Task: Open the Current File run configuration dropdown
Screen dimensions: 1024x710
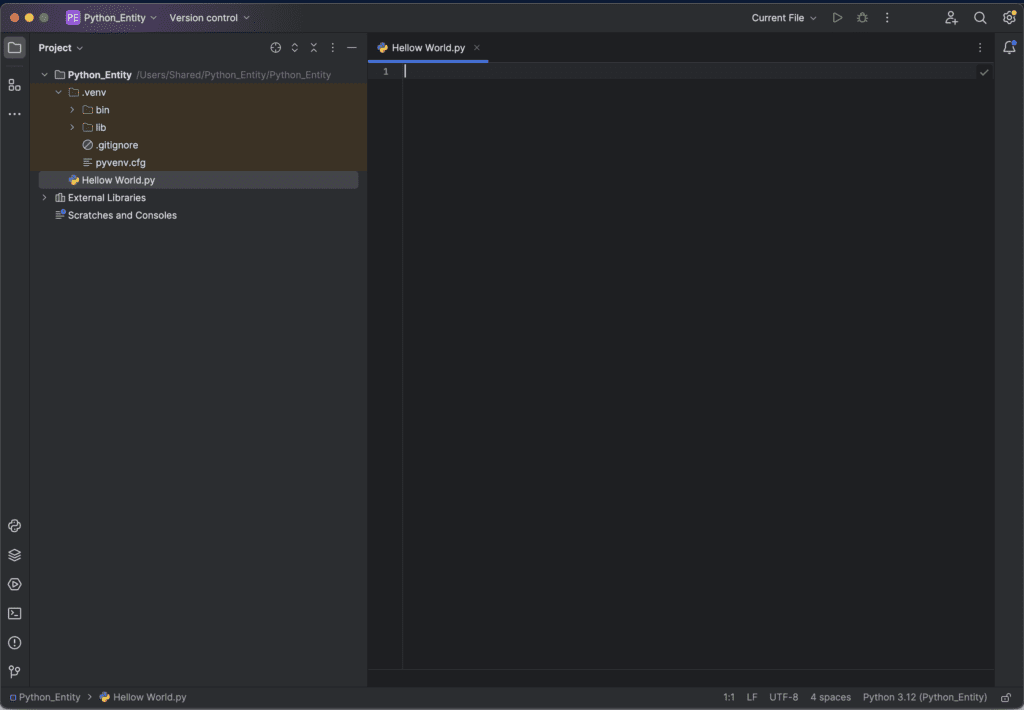Action: 784,18
